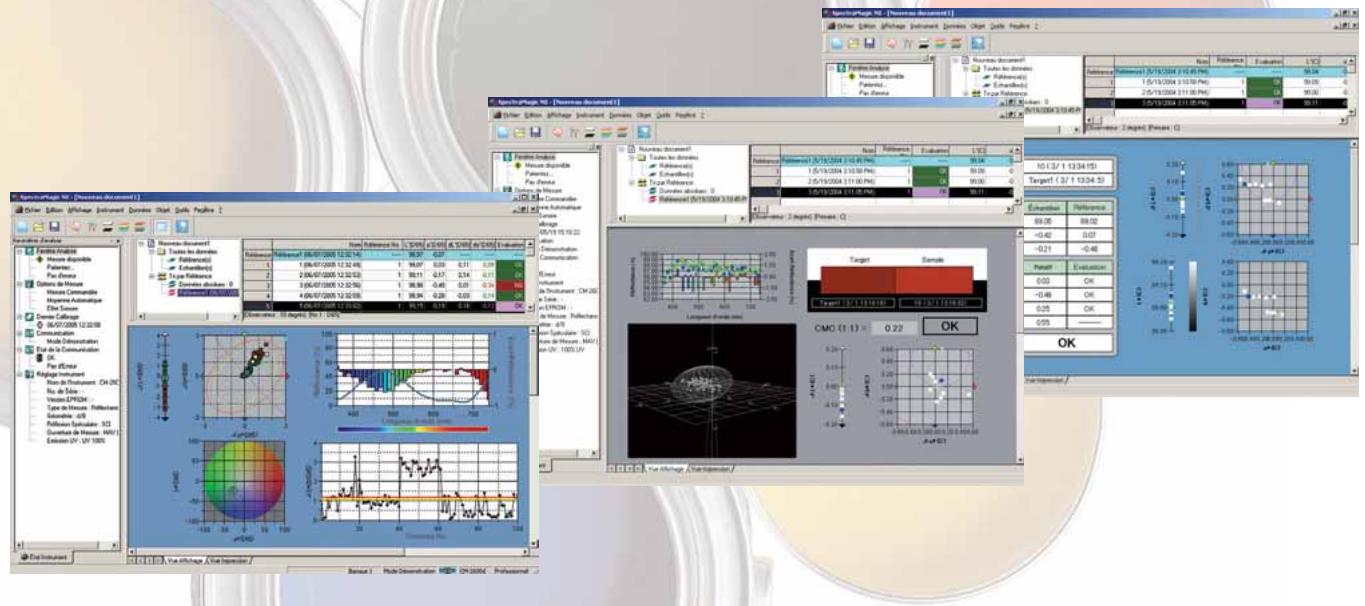1365x606 pixels.
Task: Select Données absolues item in middle window tree
Action: point(685,190)
